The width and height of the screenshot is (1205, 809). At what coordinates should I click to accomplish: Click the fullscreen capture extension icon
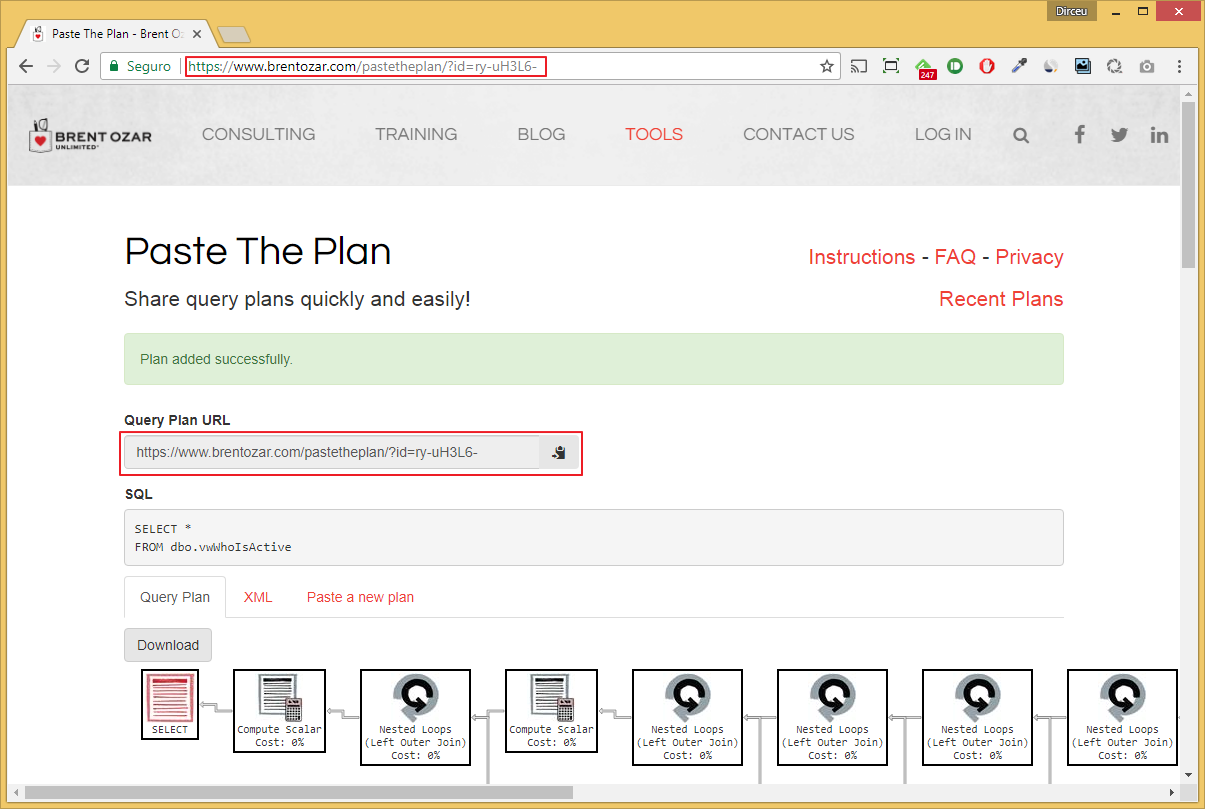[x=891, y=67]
